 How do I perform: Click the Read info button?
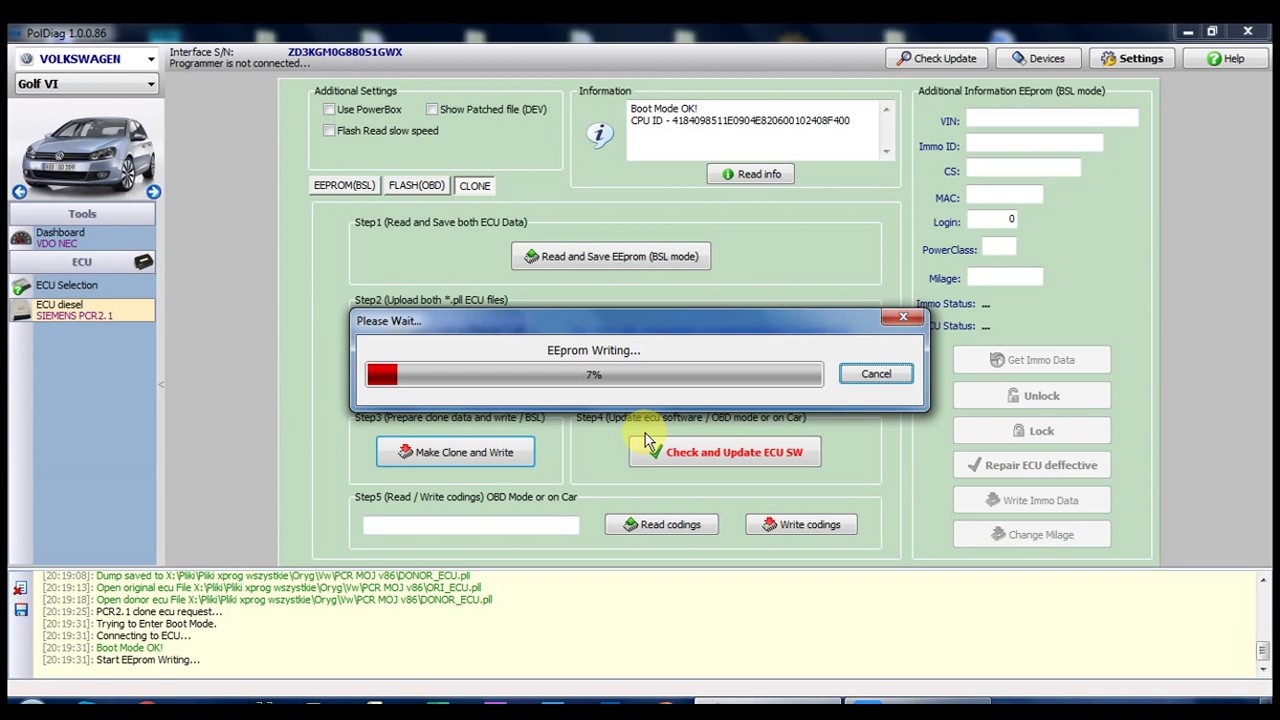pyautogui.click(x=751, y=174)
